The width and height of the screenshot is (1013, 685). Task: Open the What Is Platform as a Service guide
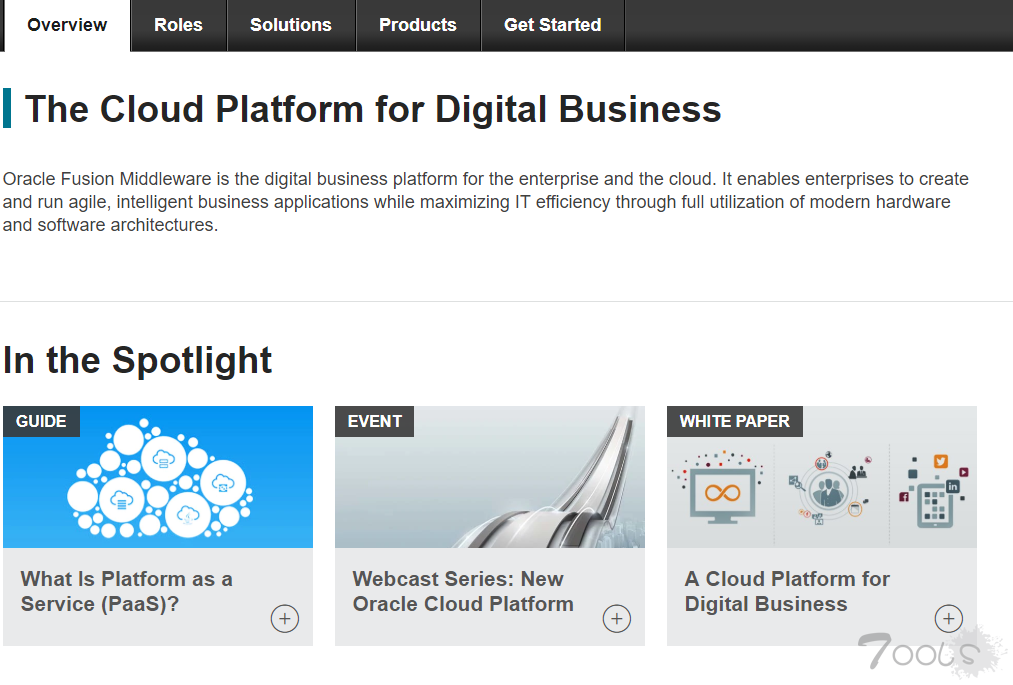[126, 590]
